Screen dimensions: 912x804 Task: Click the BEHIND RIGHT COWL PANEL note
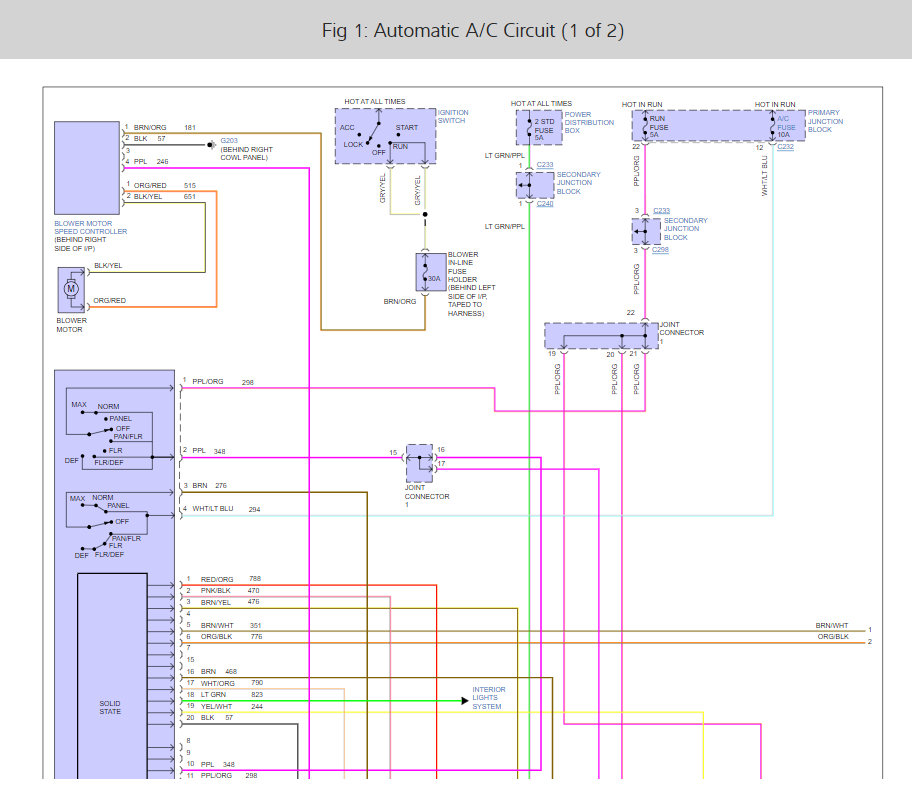tap(246, 154)
